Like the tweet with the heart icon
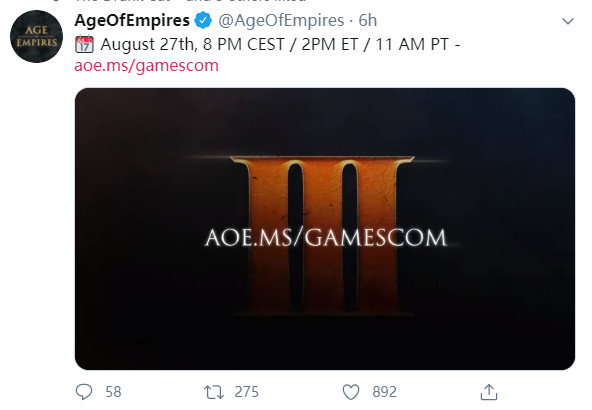 (x=351, y=392)
